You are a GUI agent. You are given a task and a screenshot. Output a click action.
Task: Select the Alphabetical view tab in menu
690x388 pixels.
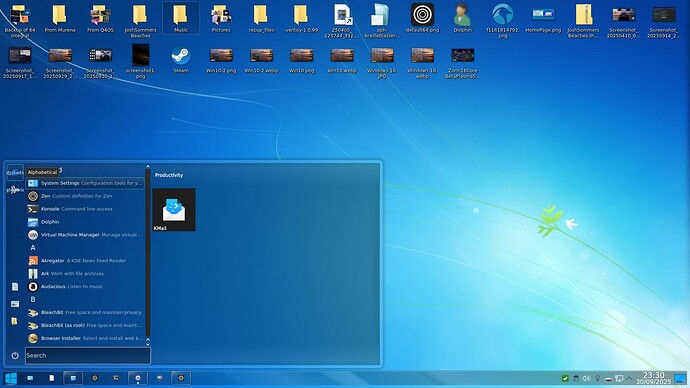click(x=15, y=172)
